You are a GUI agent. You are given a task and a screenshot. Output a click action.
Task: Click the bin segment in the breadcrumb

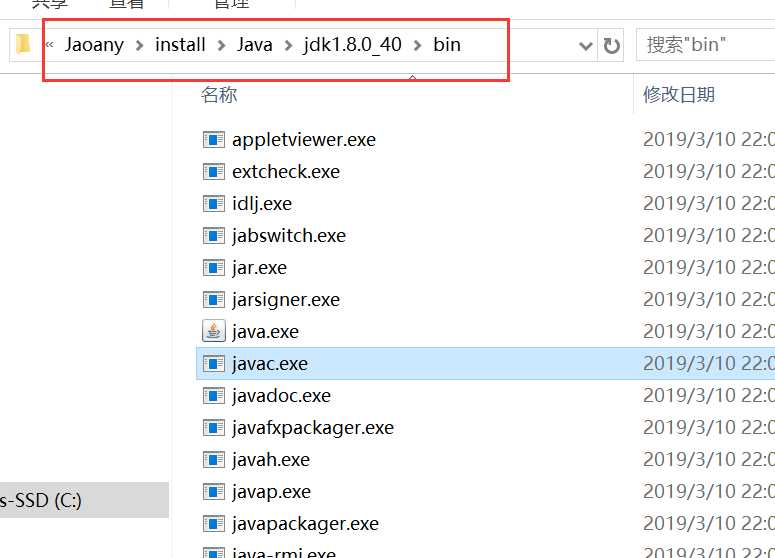pyautogui.click(x=447, y=45)
